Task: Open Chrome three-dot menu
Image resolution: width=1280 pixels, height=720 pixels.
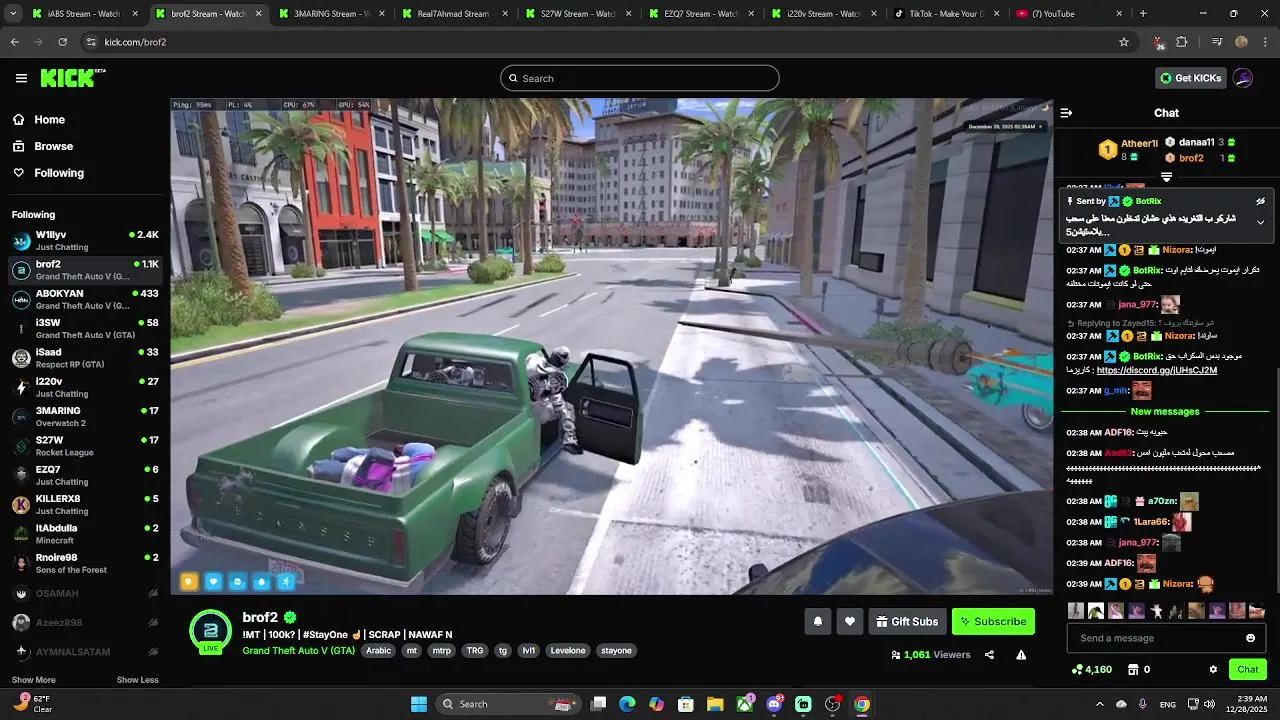Action: point(1265,42)
